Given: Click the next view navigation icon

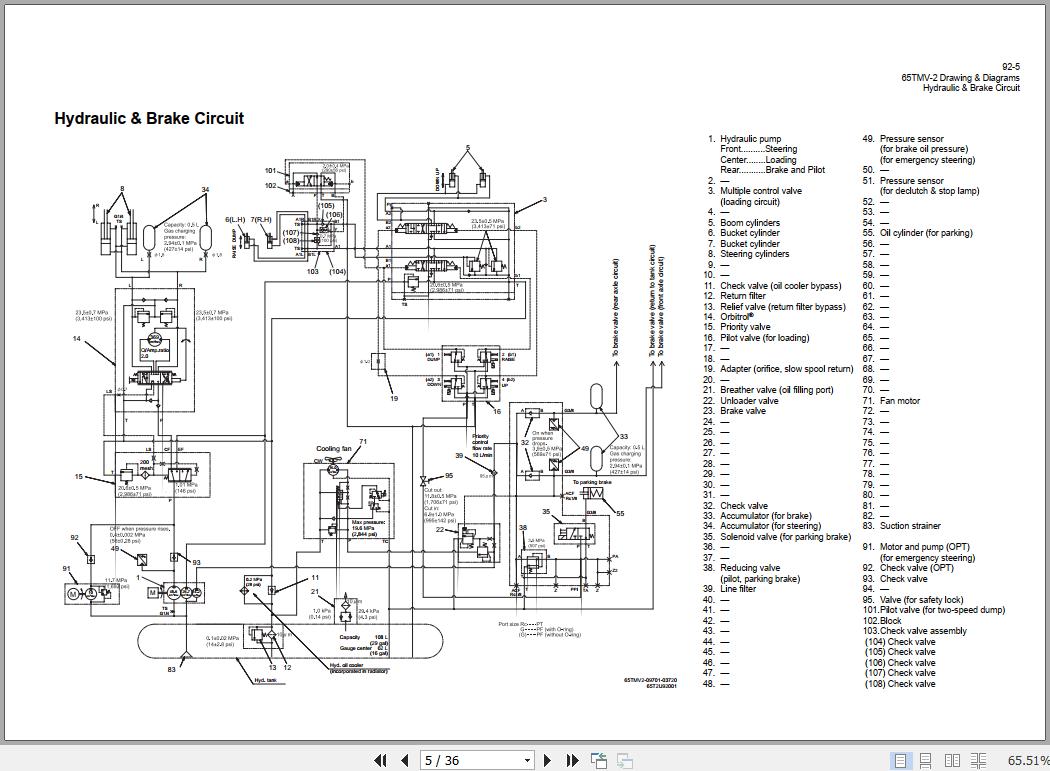Looking at the screenshot, I should click(625, 760).
